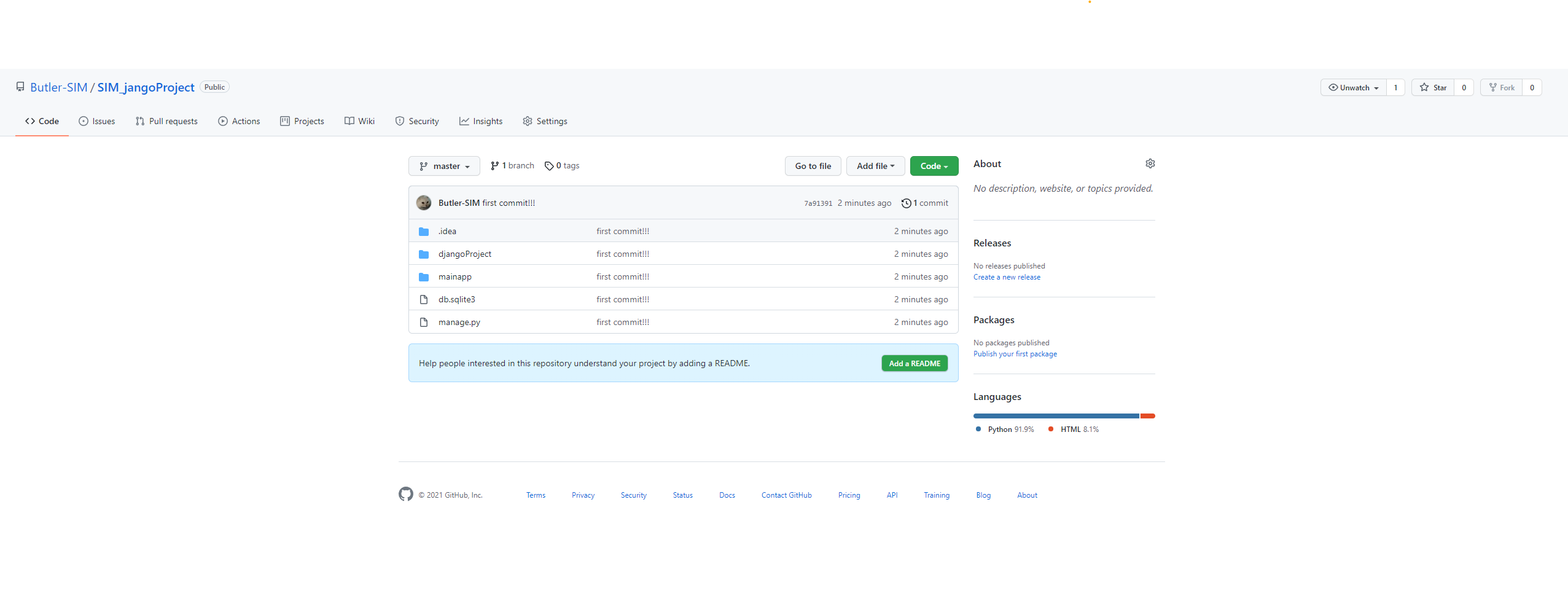
Task: Open the SIM_jangoProject repository link
Action: (x=146, y=87)
